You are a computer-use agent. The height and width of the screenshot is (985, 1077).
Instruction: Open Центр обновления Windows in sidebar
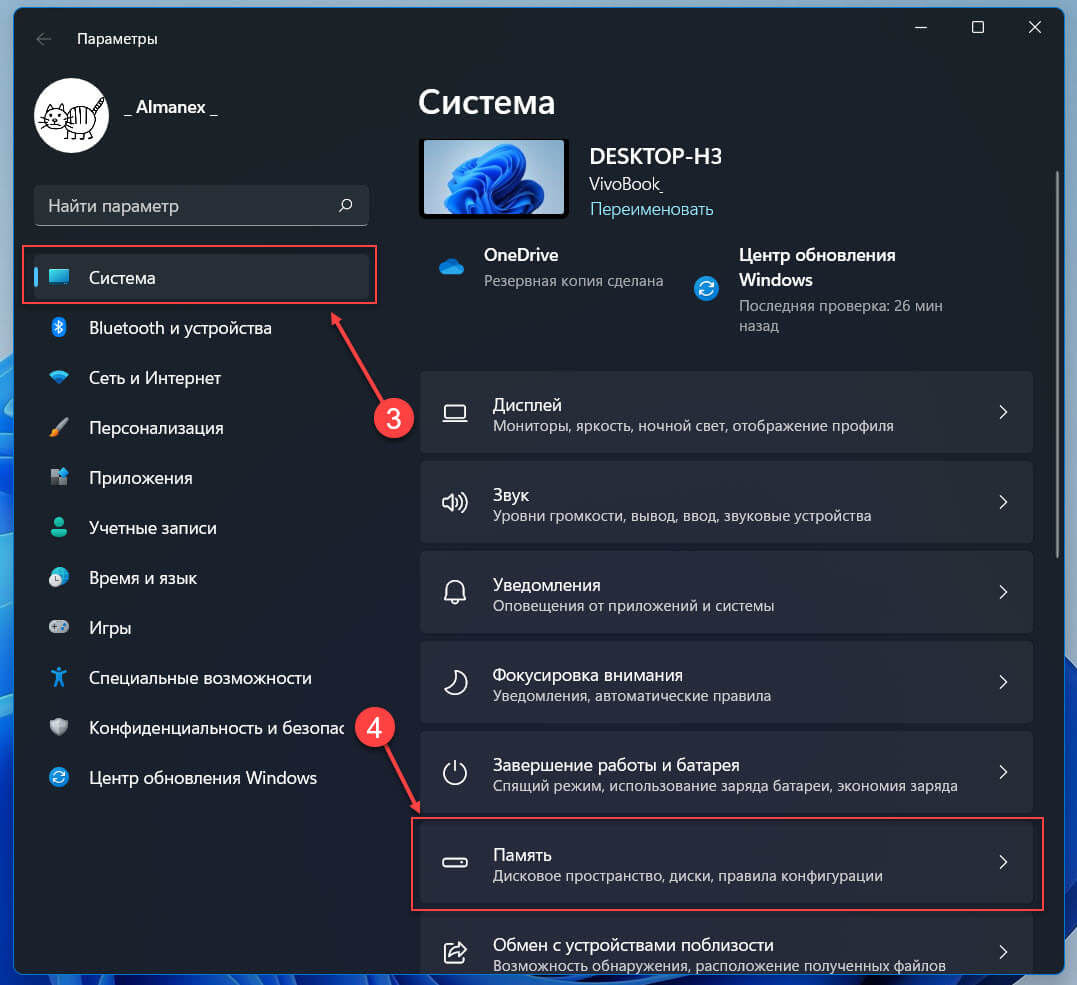coord(201,778)
